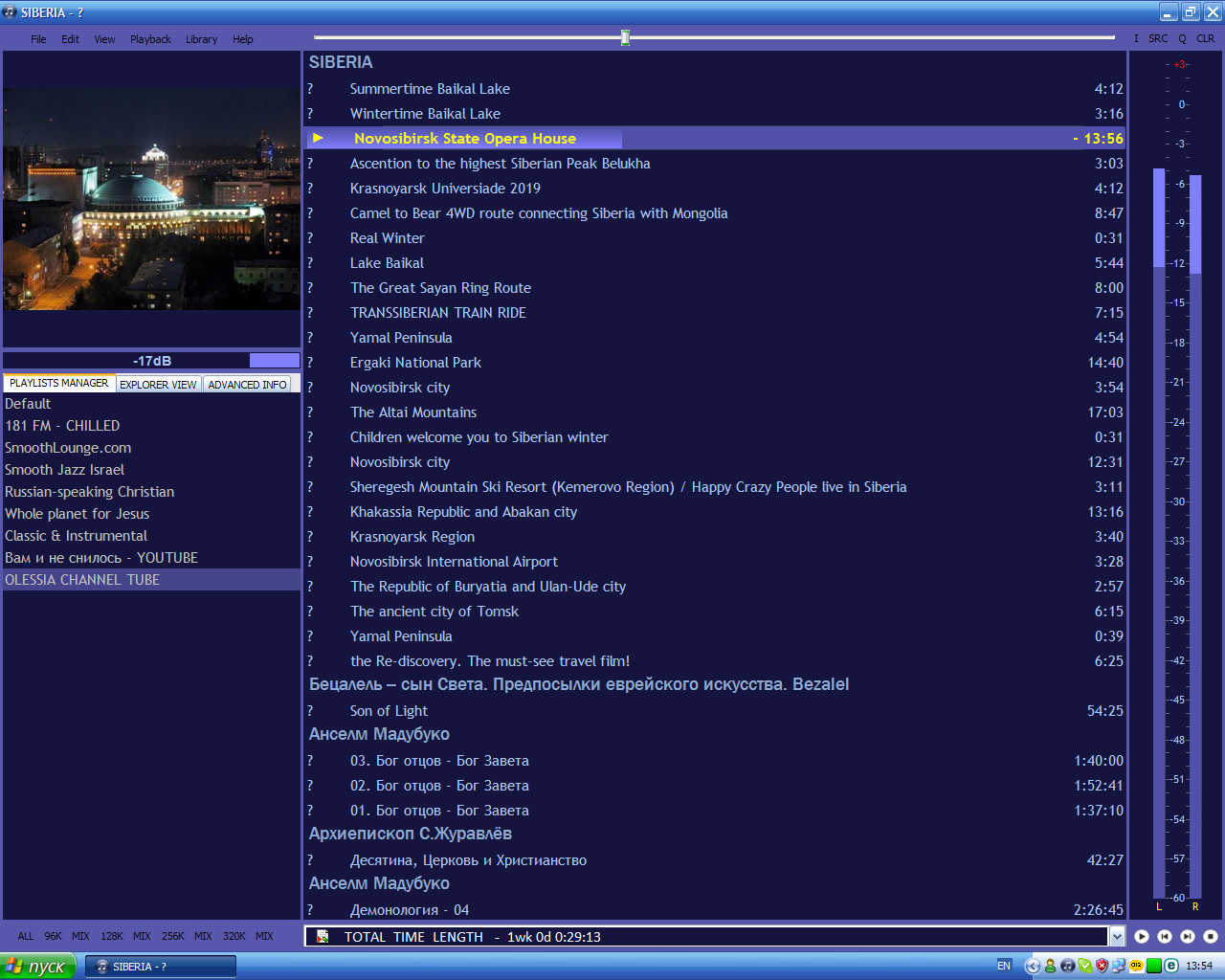Image resolution: width=1225 pixels, height=980 pixels.
Task: Click the icon left of TOTAL TIME LENGTH
Action: tap(323, 937)
